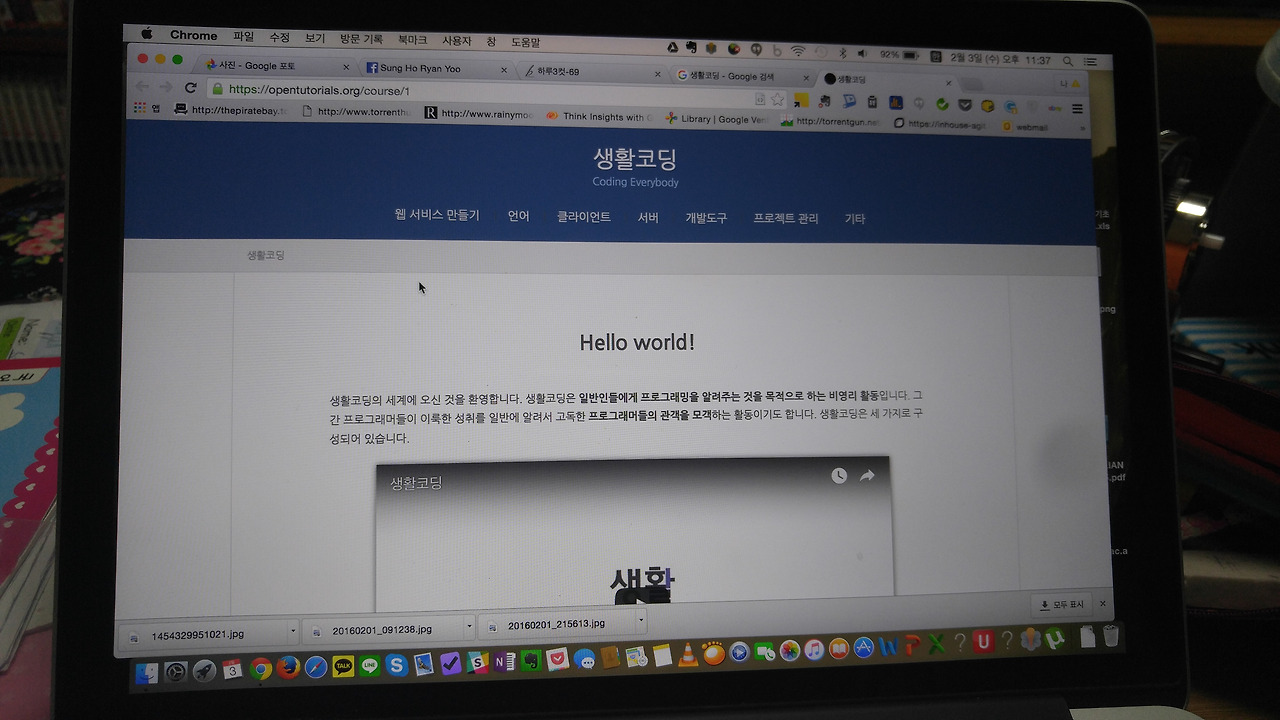Screen dimensions: 1280x720
Task: Click the 생활코딩 site title
Action: point(635,160)
